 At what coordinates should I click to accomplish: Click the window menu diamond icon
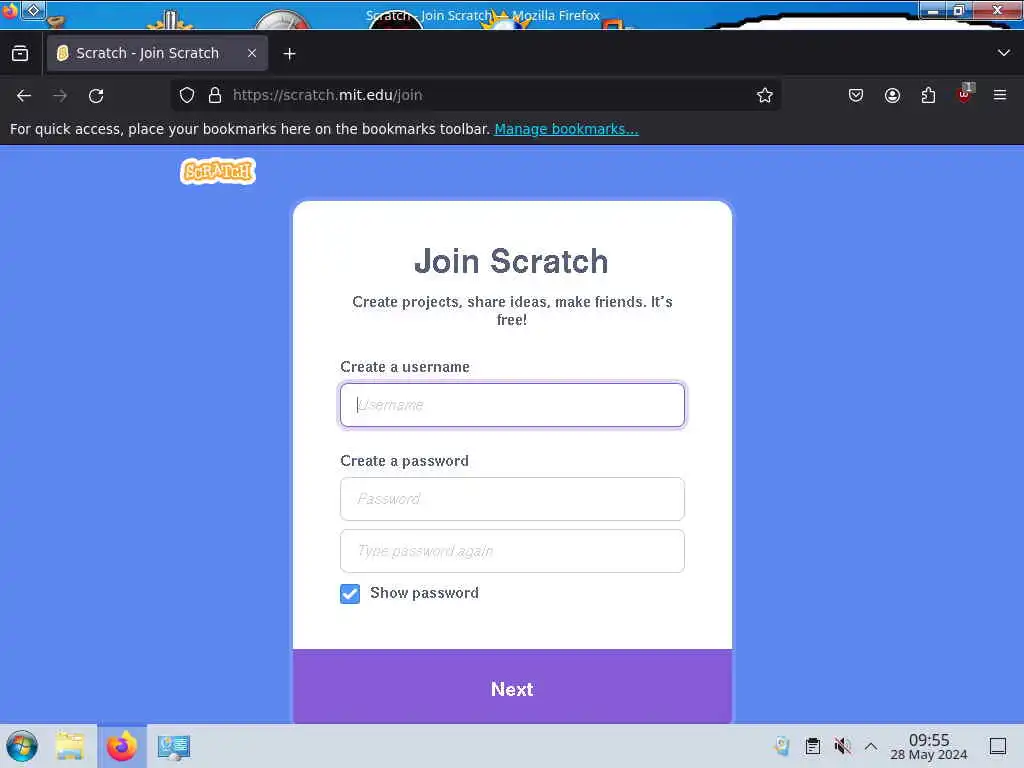[33, 10]
